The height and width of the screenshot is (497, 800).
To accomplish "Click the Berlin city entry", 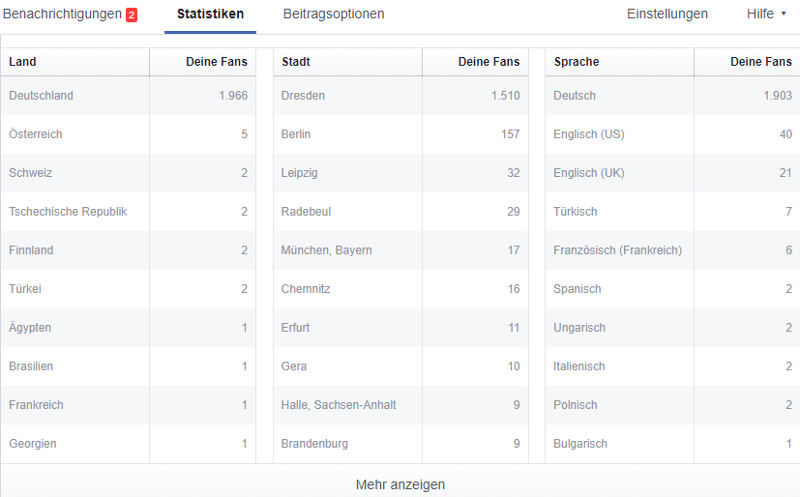I will tap(297, 134).
